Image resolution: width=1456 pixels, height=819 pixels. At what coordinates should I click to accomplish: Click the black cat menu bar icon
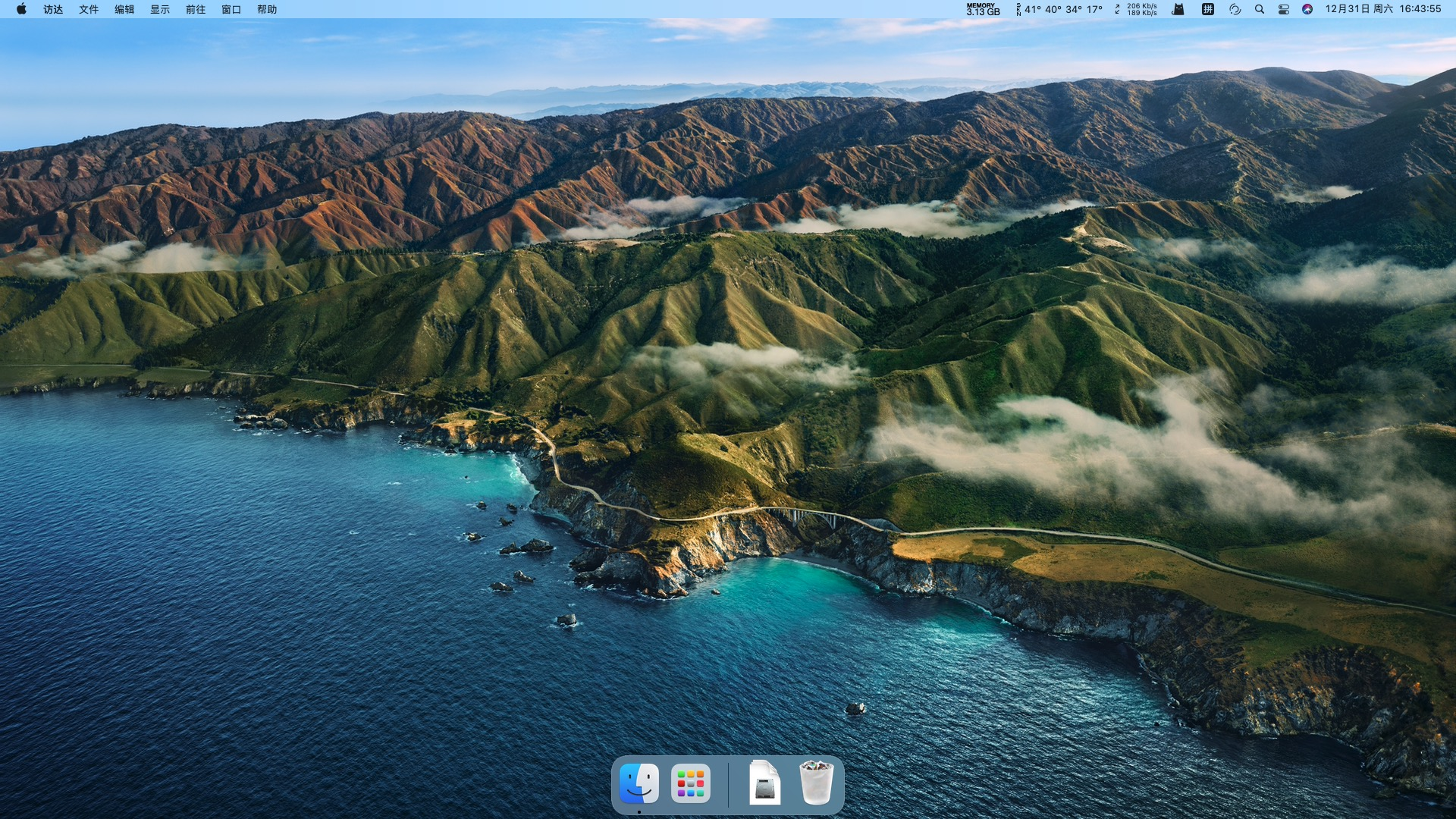1178,9
